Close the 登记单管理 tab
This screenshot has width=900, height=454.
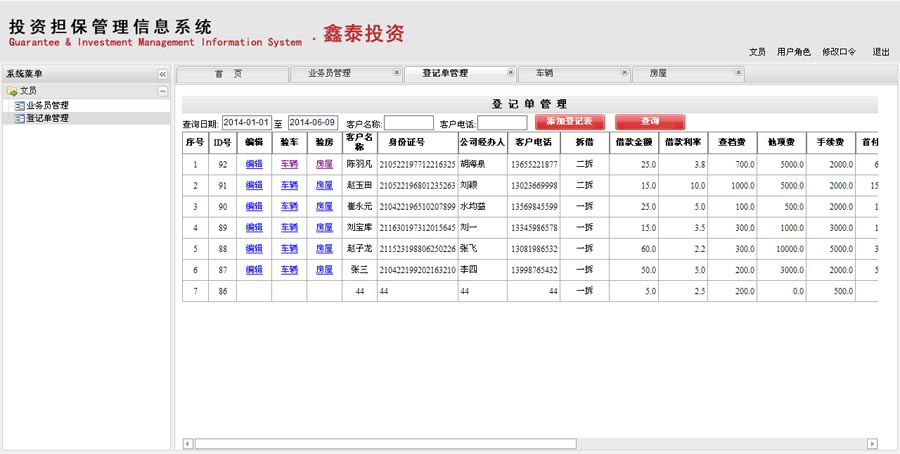click(x=510, y=73)
